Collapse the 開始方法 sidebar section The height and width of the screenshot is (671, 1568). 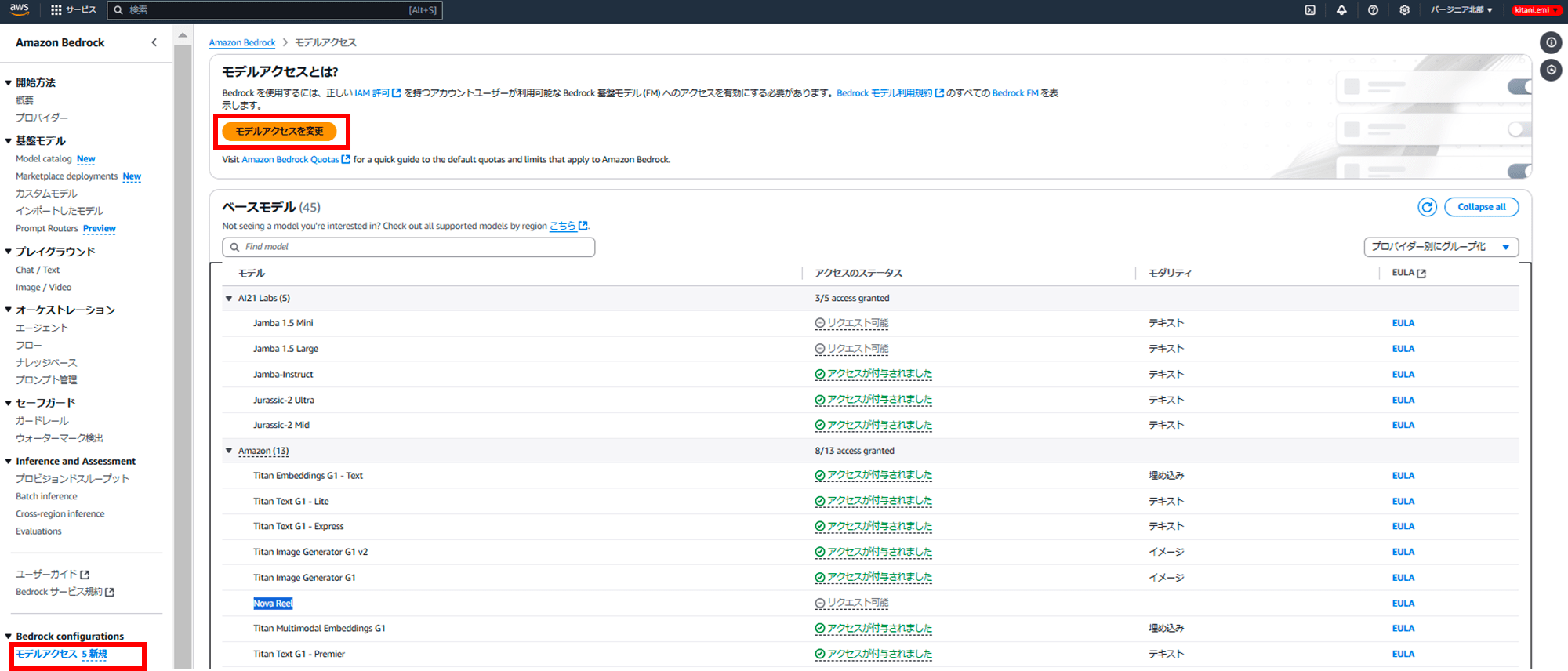[8, 82]
